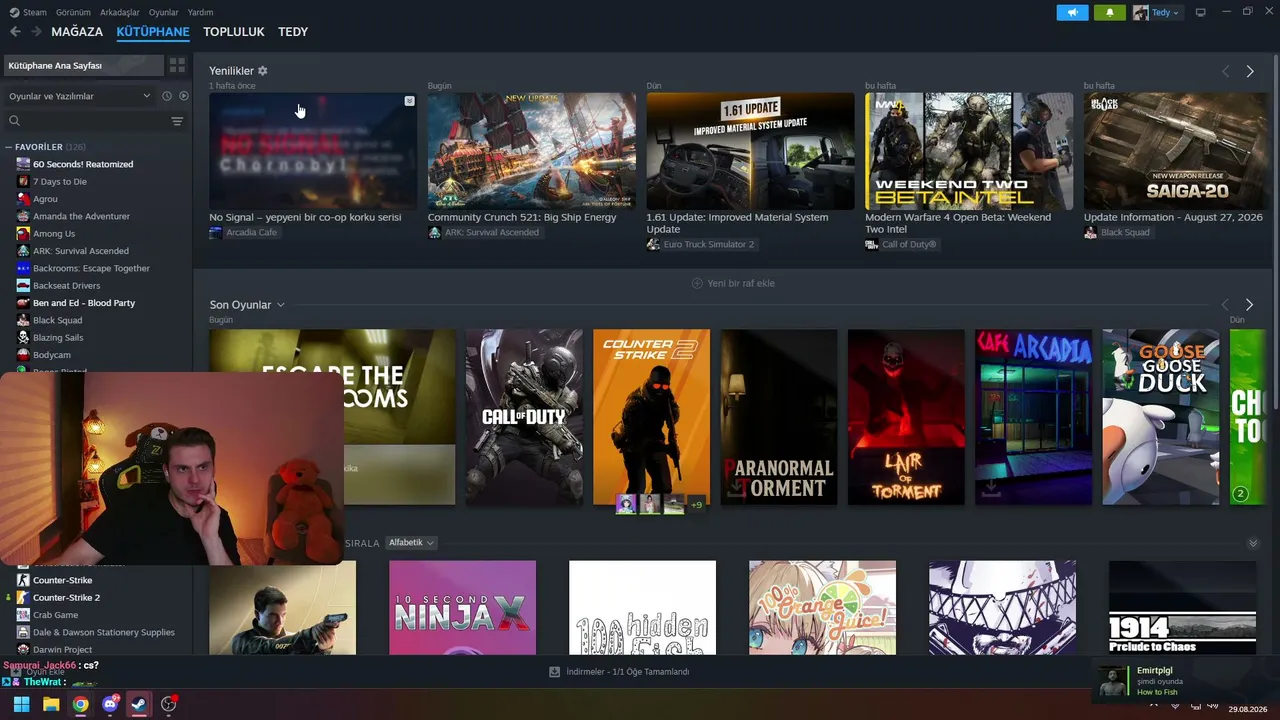
Task: Open the Yardım menu
Action: click(200, 12)
